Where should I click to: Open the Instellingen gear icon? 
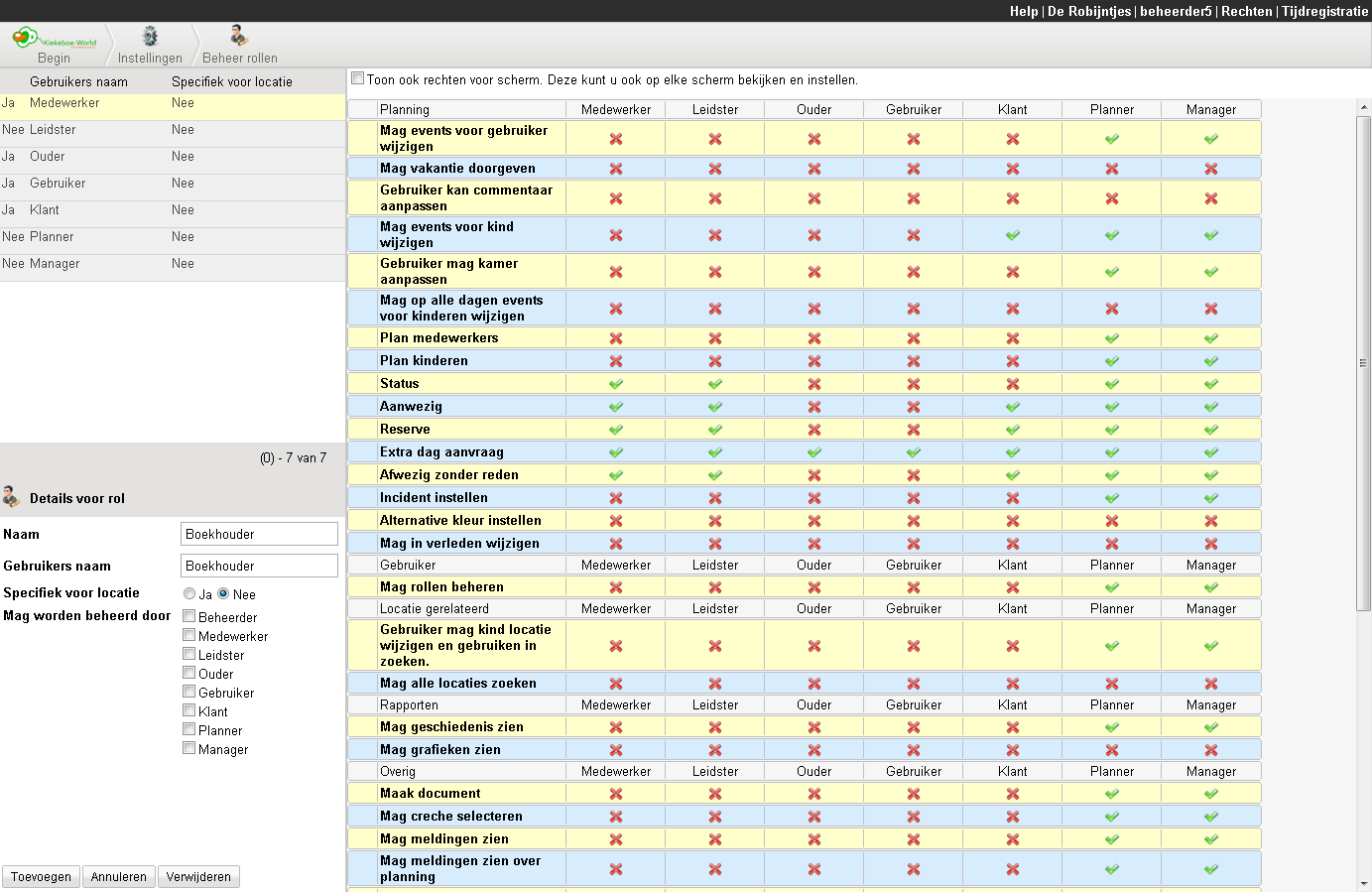(150, 37)
